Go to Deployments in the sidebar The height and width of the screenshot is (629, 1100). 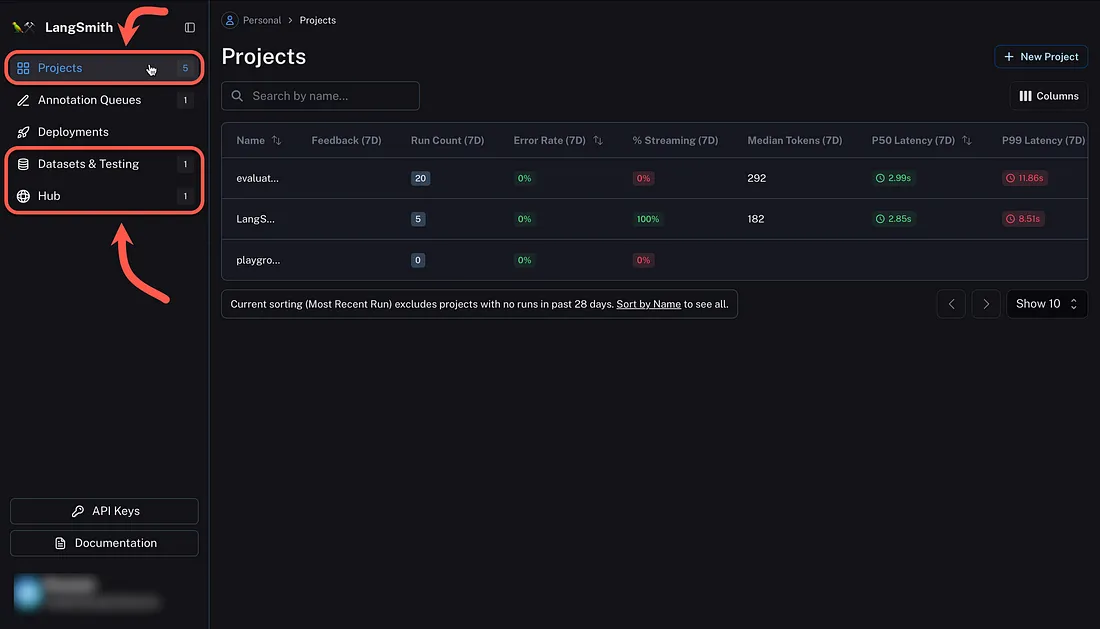(x=105, y=132)
